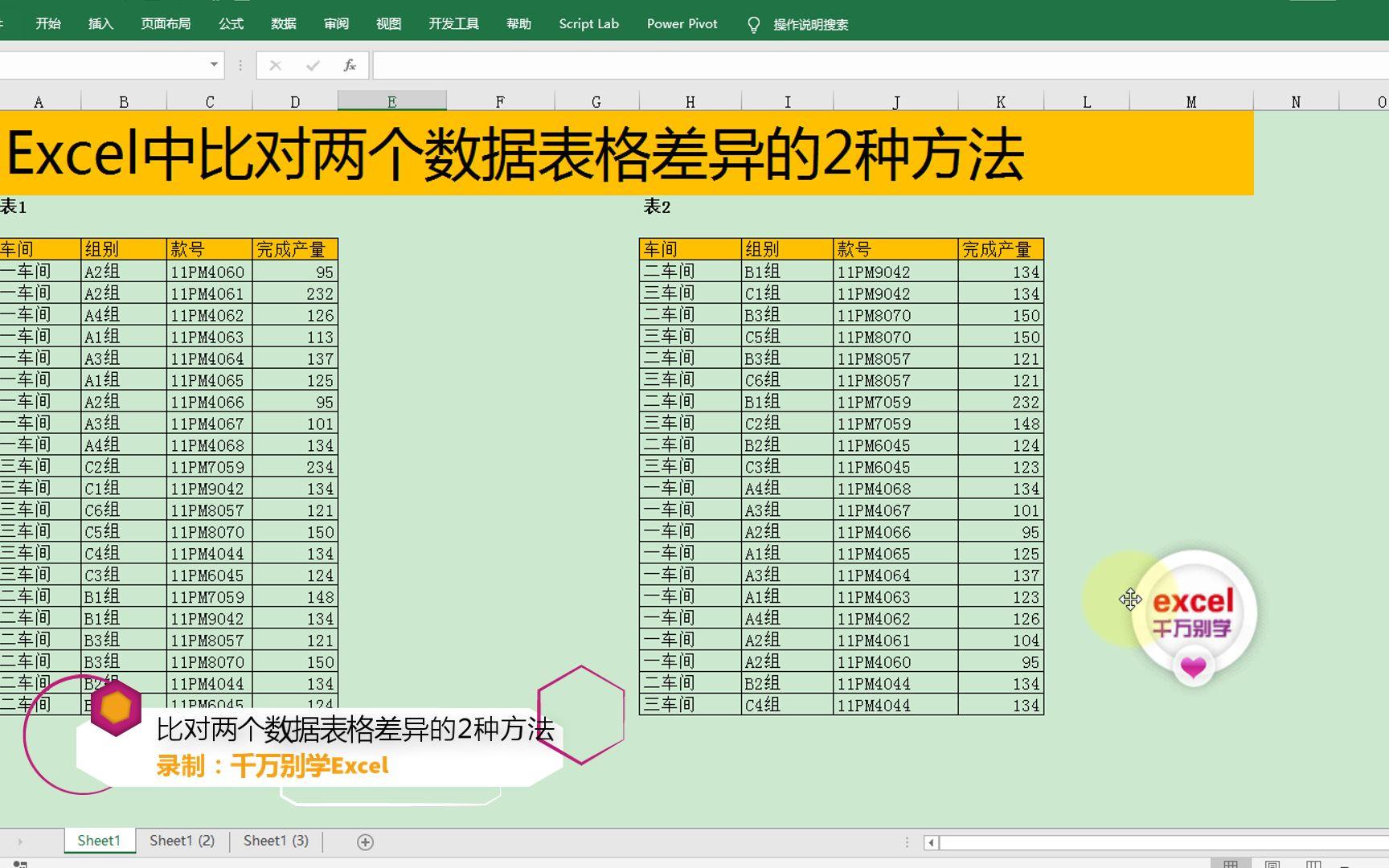Click value 104 in table 2
Screen dimensions: 1389x868
tap(1001, 641)
